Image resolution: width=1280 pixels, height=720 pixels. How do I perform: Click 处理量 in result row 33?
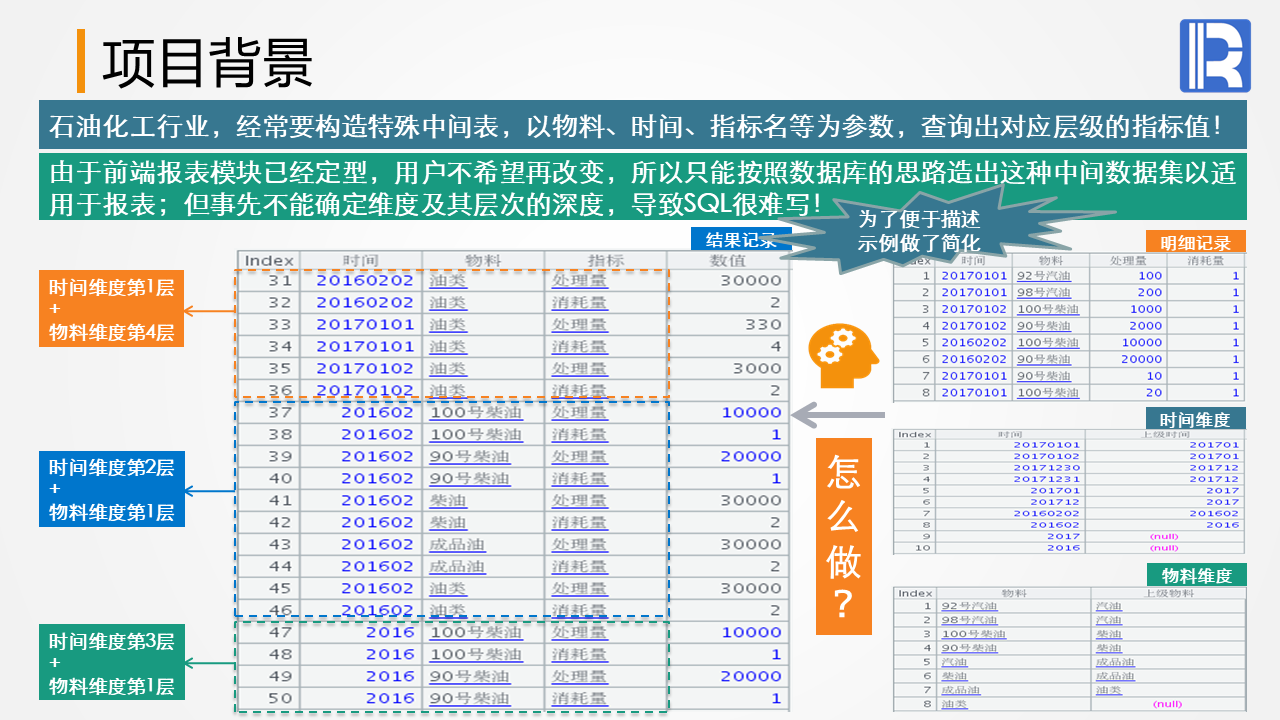point(579,325)
